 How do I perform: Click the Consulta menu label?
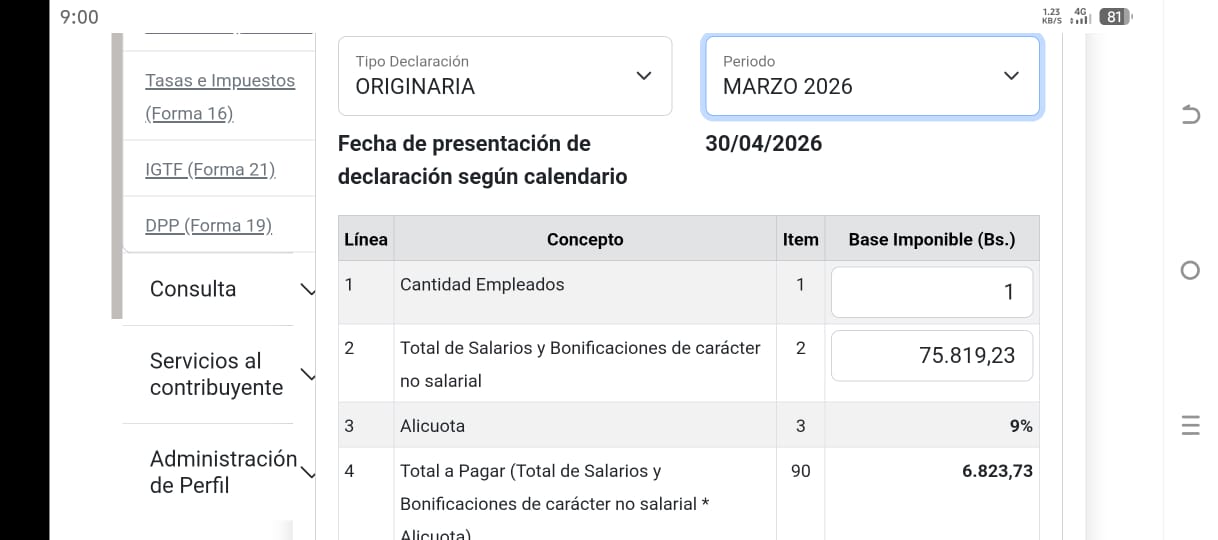click(193, 289)
